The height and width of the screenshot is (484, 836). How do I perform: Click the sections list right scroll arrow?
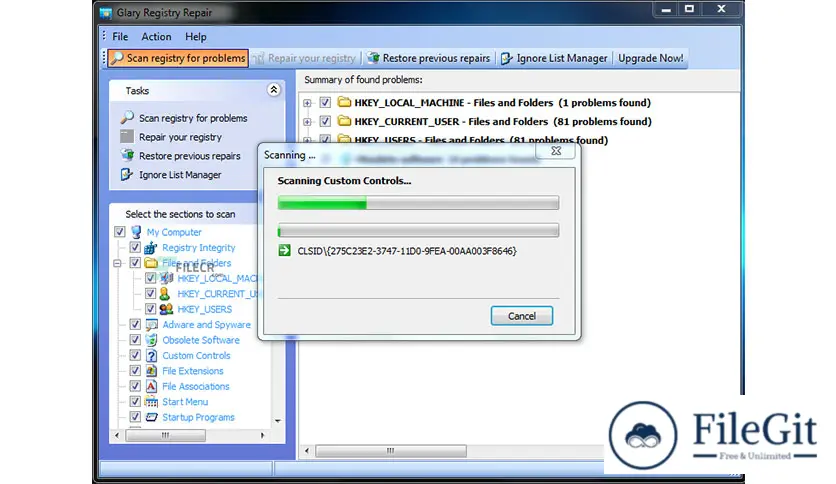262,435
